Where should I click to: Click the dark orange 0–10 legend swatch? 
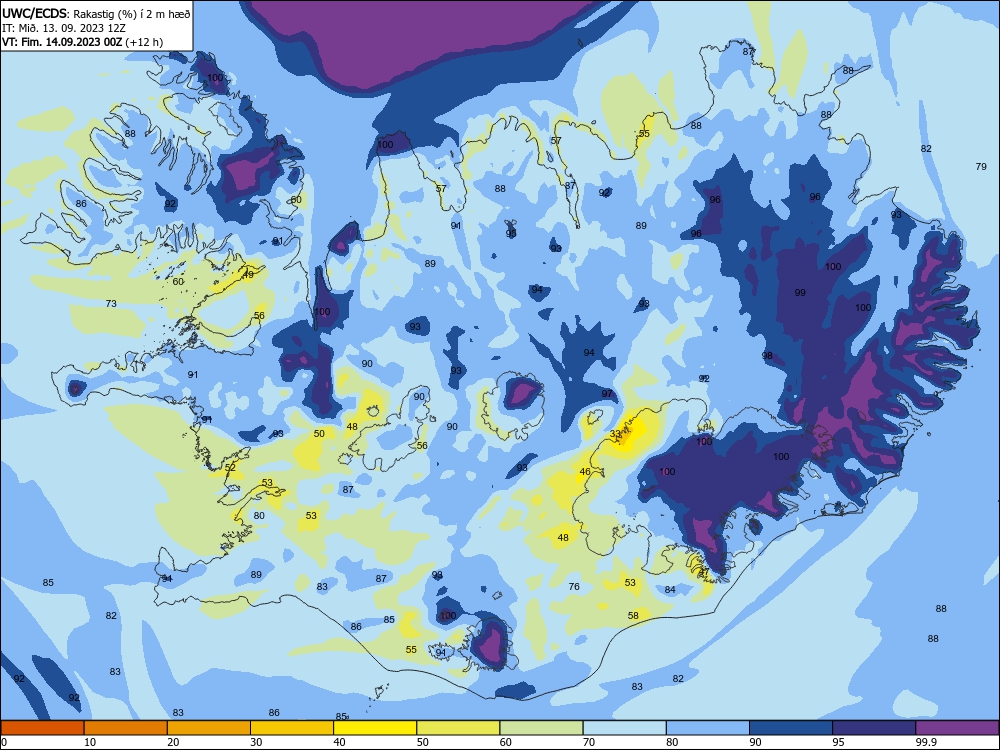(x=42, y=728)
